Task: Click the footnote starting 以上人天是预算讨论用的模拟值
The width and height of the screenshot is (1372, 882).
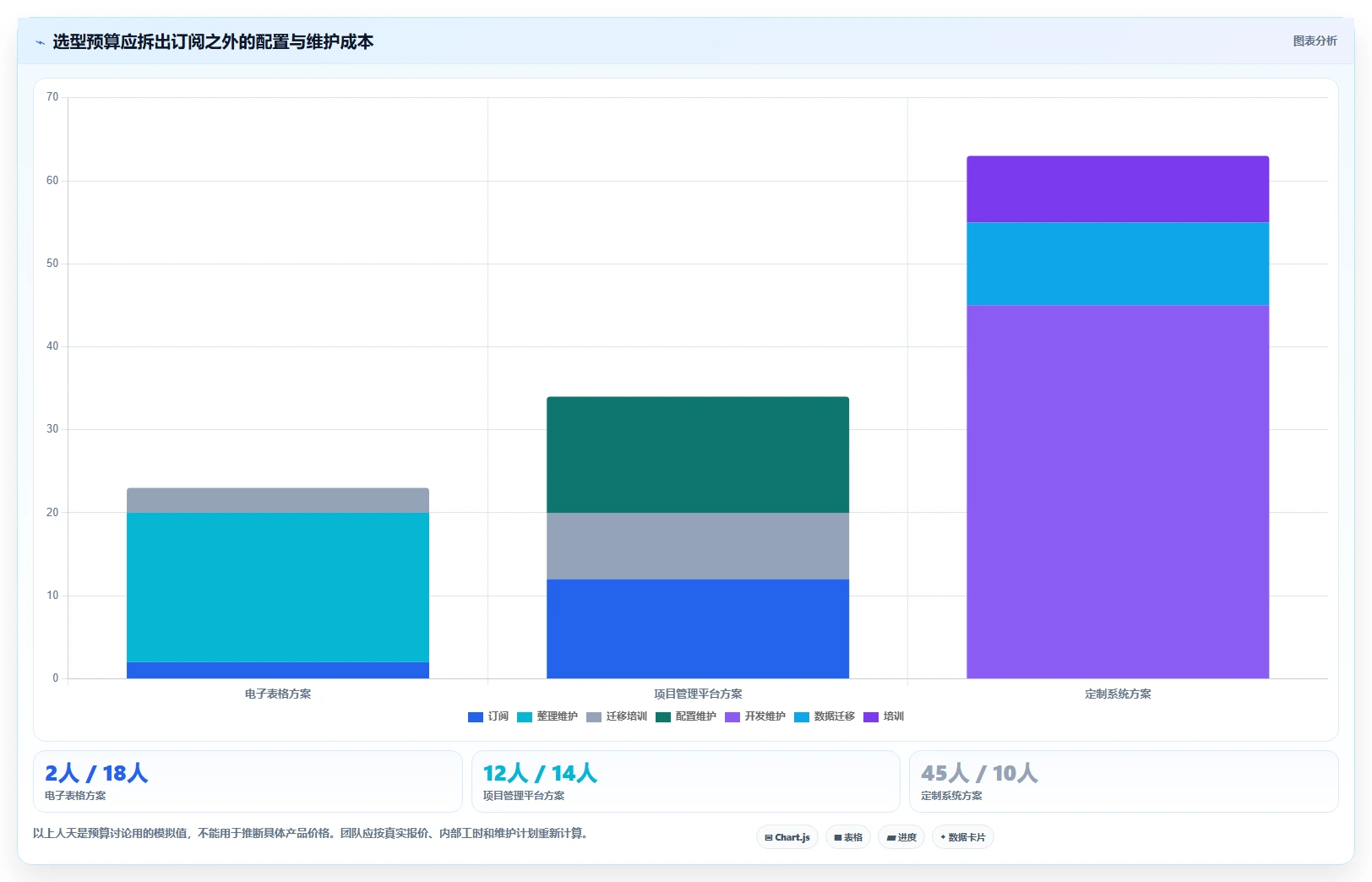Action: click(310, 833)
